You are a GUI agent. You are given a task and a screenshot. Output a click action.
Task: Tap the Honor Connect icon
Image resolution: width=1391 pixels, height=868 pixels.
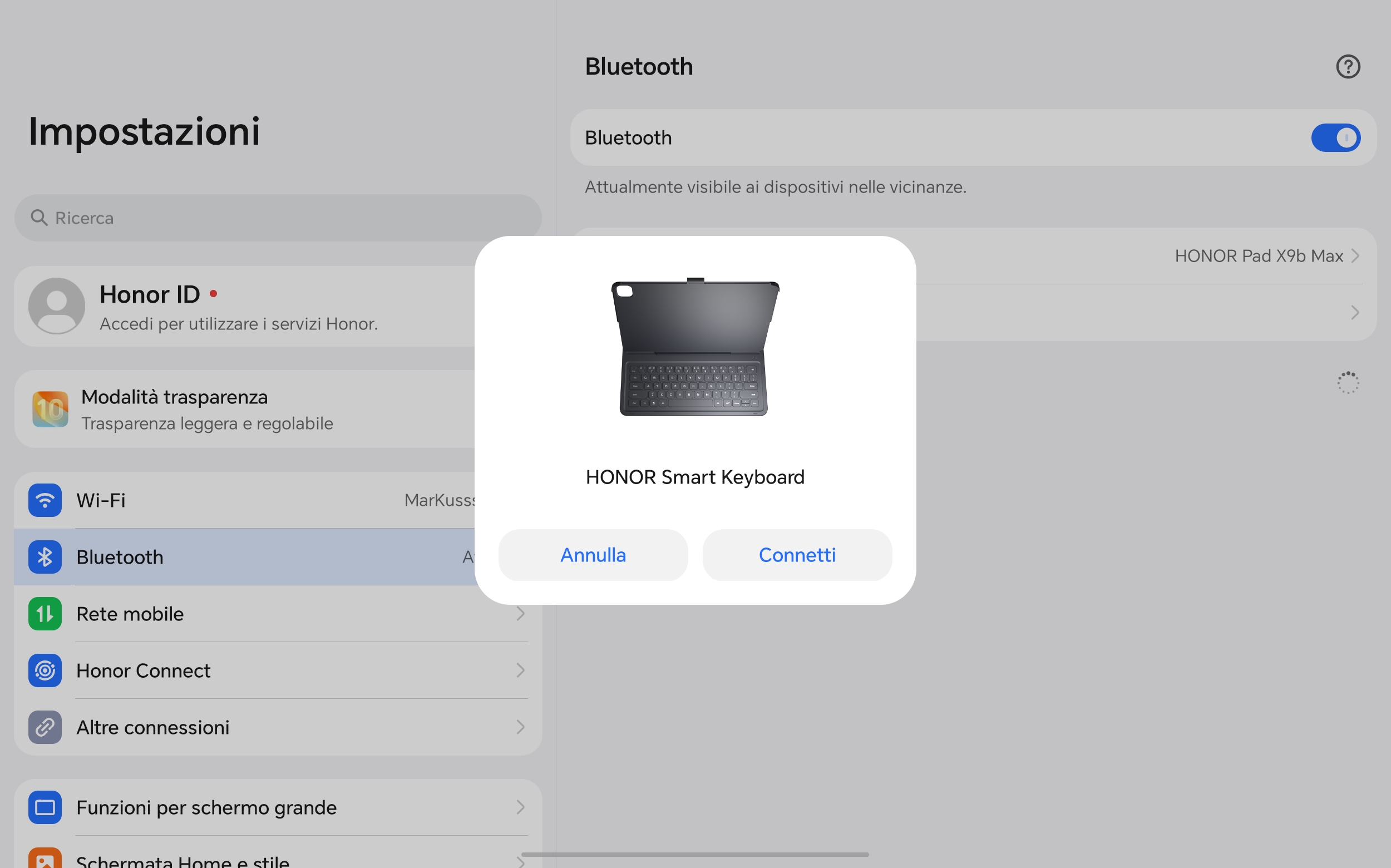tap(45, 670)
